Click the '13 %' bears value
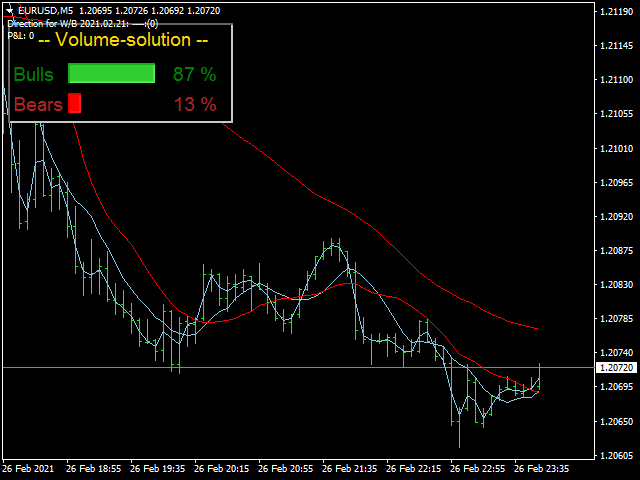Viewport: 640px width, 480px height. [x=196, y=104]
